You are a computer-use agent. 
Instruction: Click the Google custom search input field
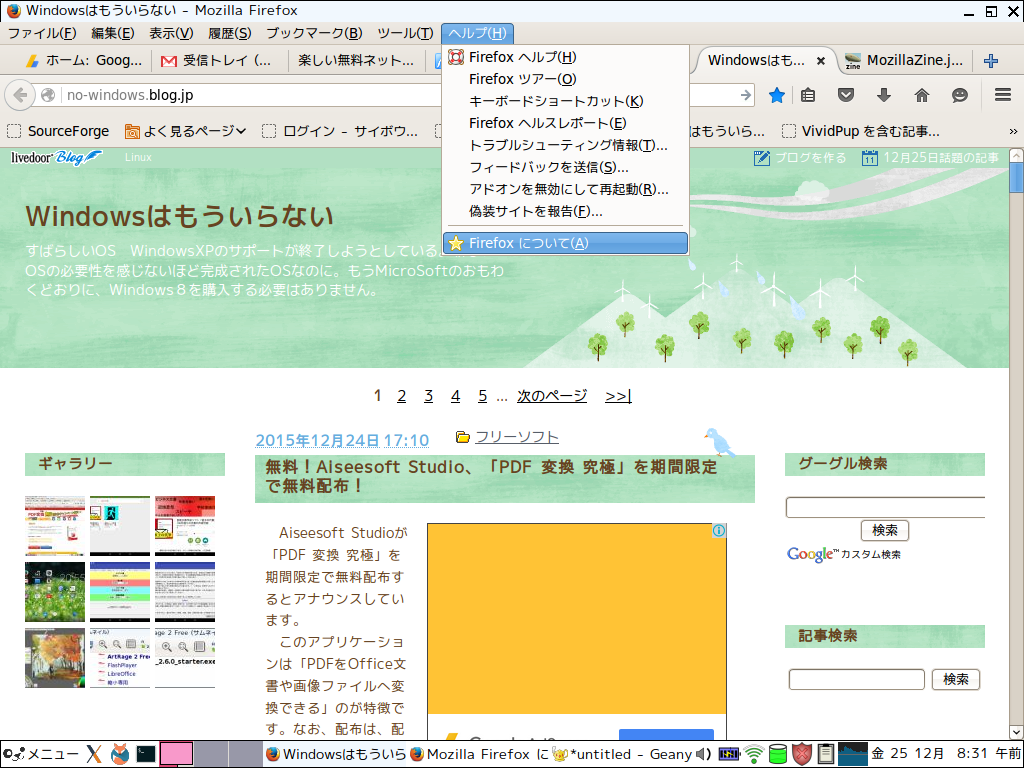pyautogui.click(x=886, y=507)
